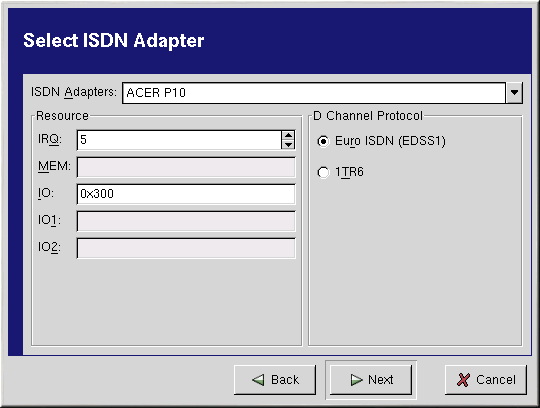540x408 pixels.
Task: Select Euro ISDN (EDSS1) radio button
Action: (323, 141)
